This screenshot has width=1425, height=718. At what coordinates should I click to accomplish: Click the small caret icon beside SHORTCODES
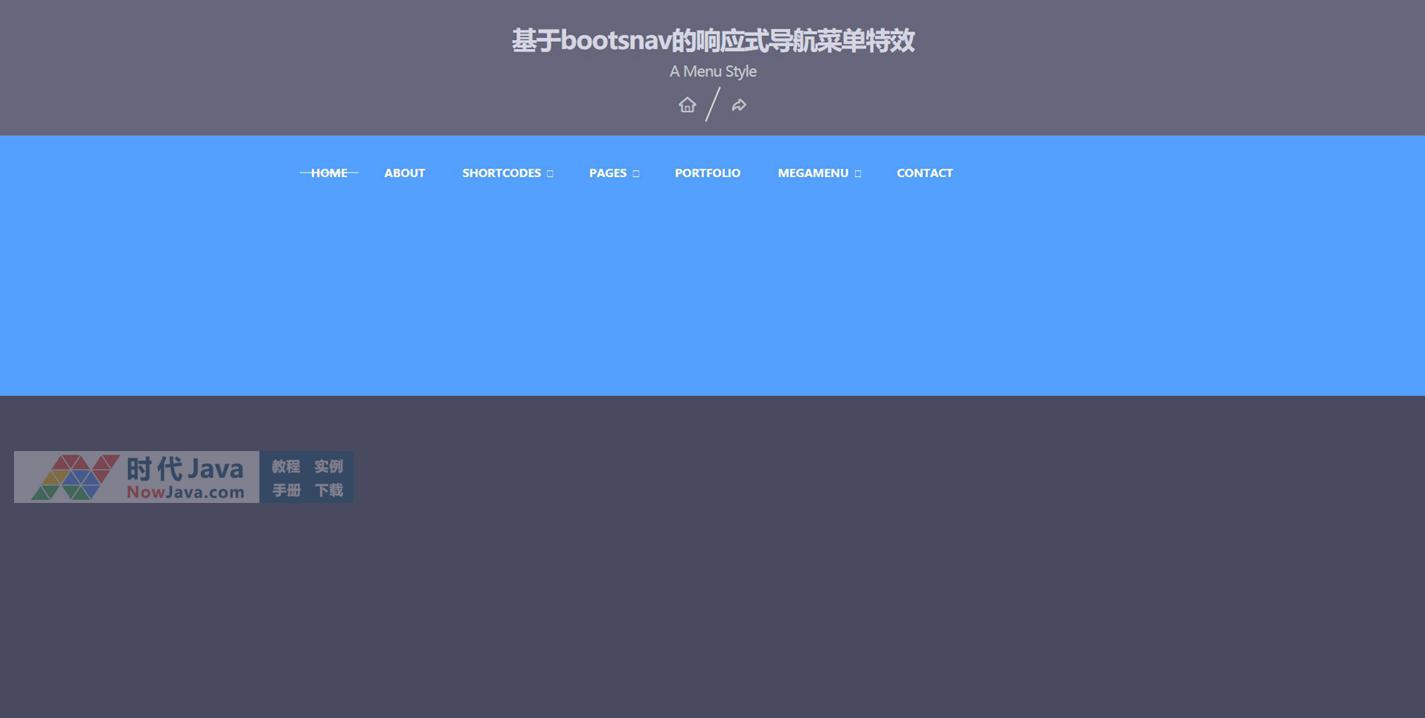coord(550,174)
